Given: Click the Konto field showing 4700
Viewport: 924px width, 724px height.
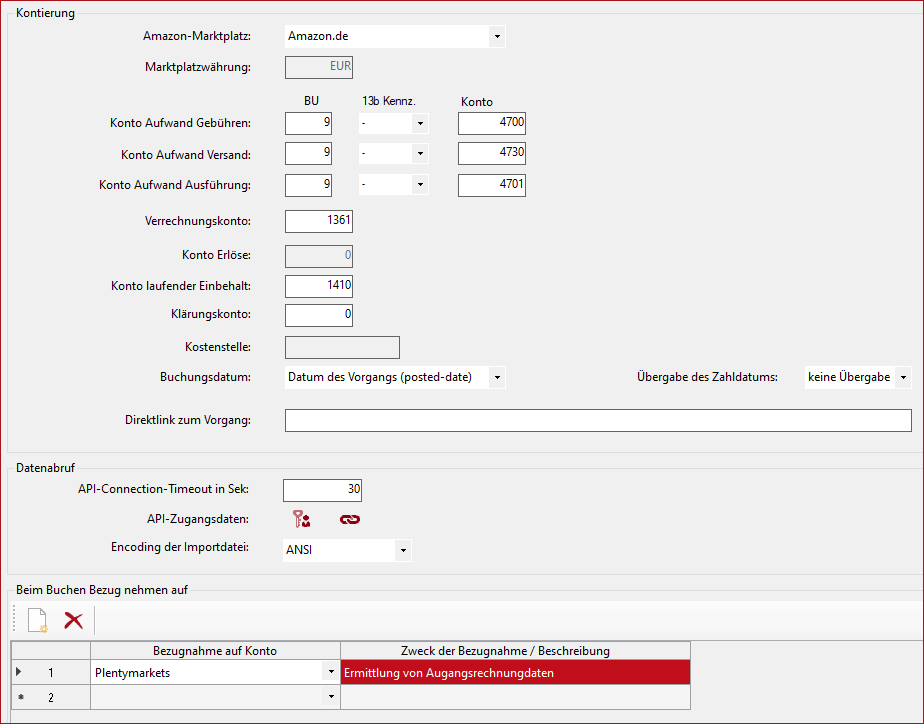Looking at the screenshot, I should (x=492, y=123).
